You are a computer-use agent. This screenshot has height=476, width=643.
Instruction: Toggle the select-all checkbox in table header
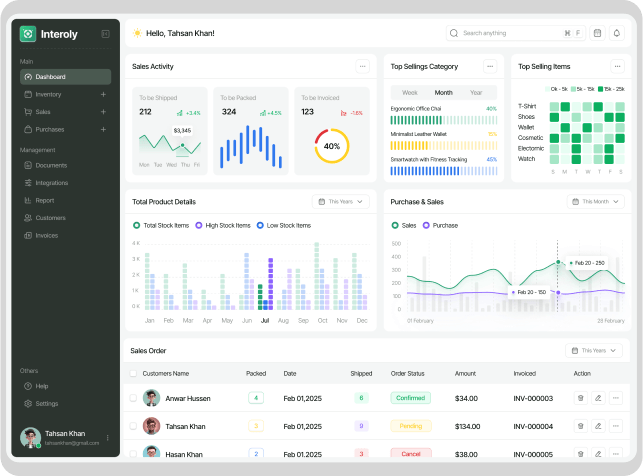(x=133, y=373)
